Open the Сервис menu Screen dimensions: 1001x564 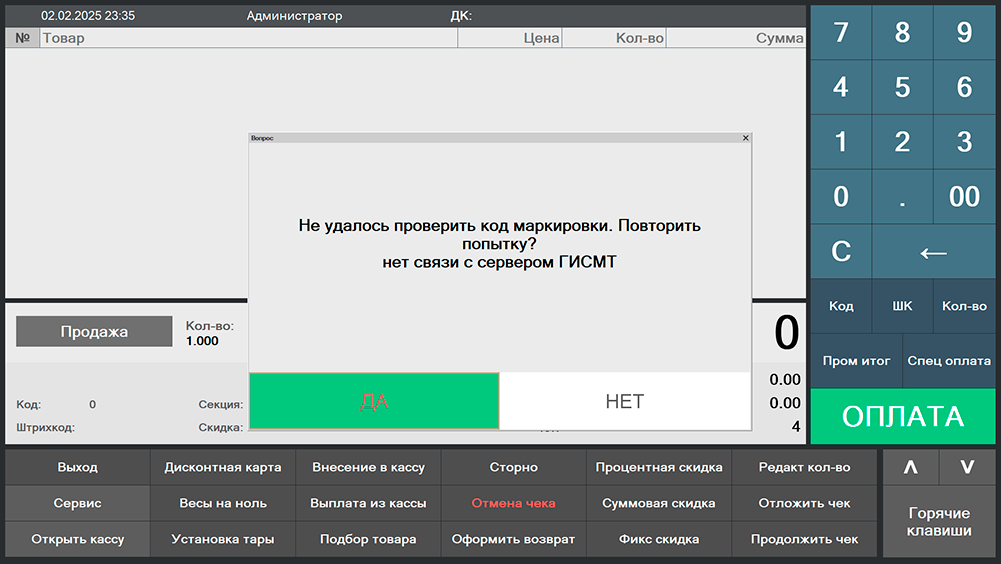(78, 503)
